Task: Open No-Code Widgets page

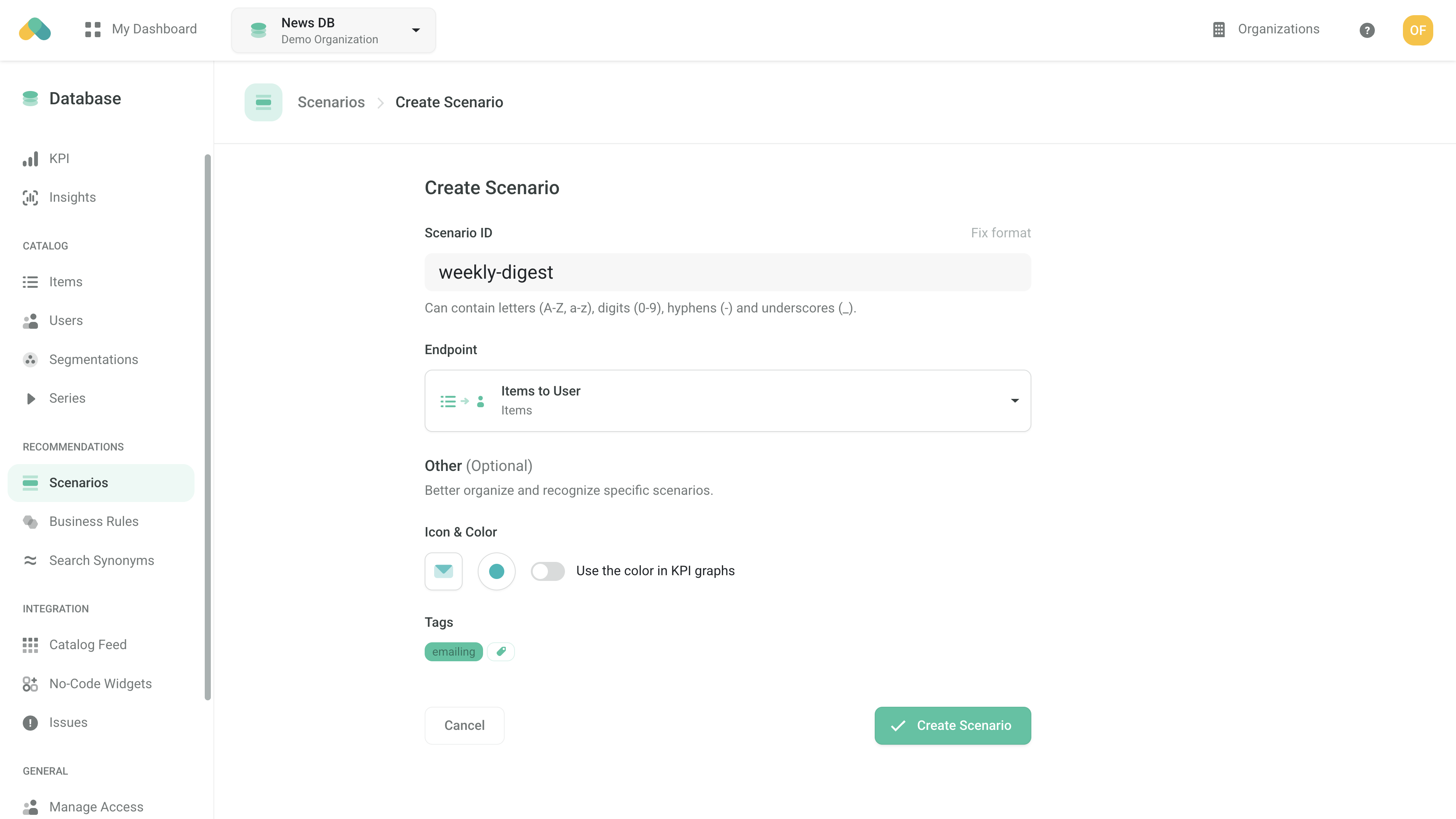Action: (100, 683)
